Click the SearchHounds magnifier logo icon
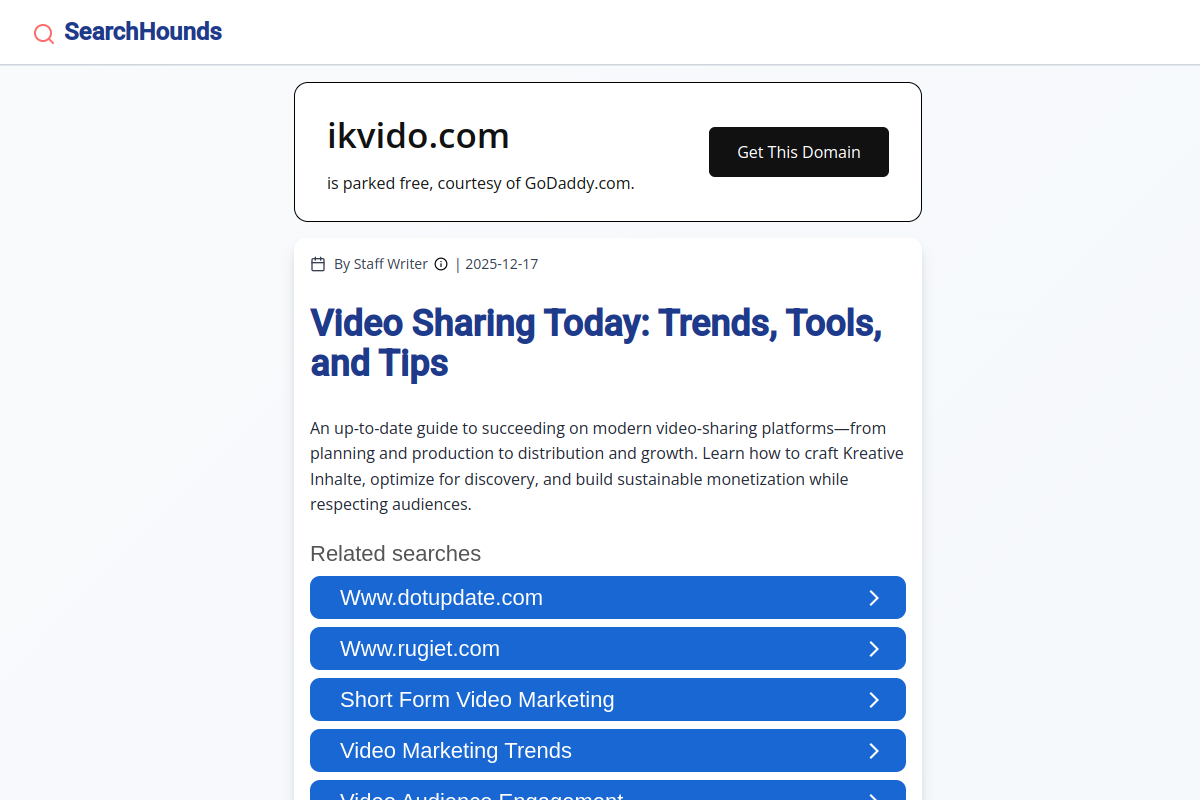This screenshot has width=1200, height=800. [44, 34]
